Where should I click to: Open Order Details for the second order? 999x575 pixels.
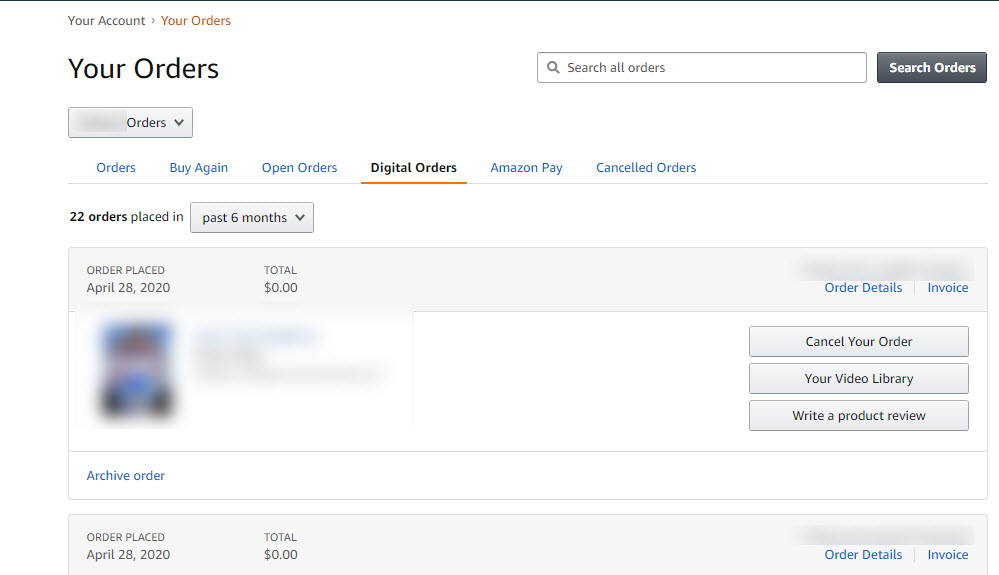863,555
